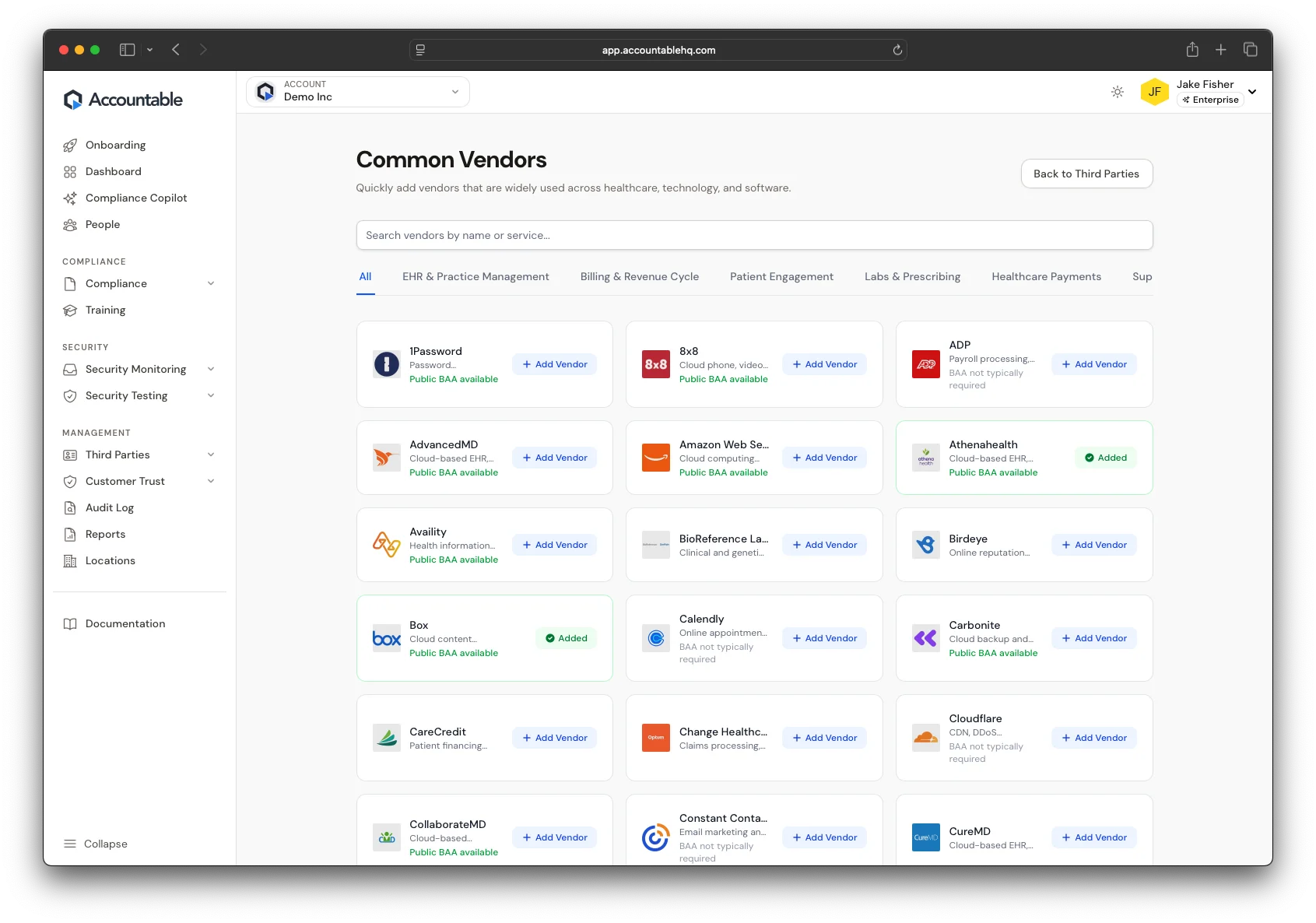Switch to Patient Engagement tab
Screen dimensions: 1316x923
(x=781, y=277)
